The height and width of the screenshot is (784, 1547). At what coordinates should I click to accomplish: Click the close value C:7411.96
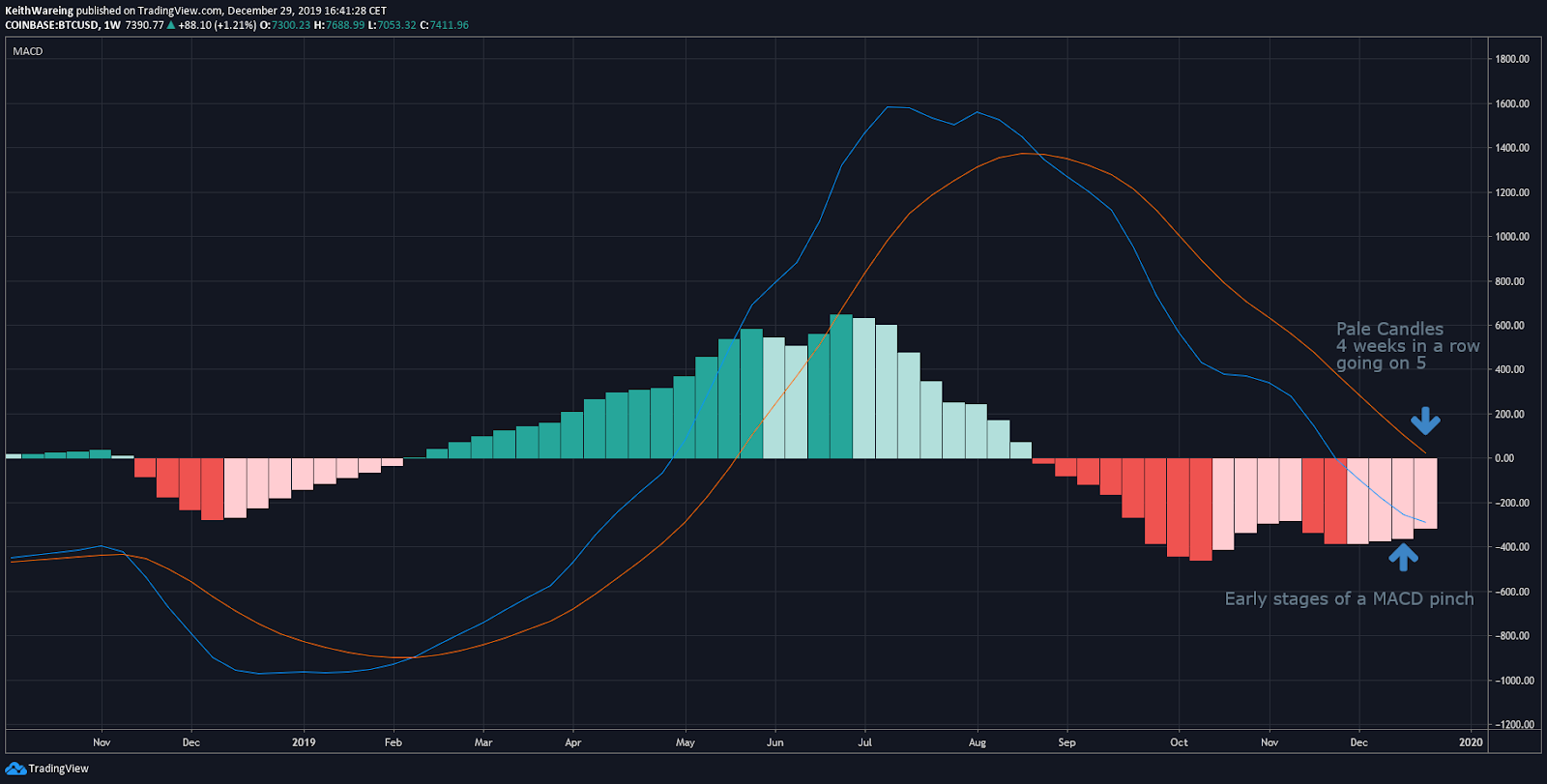click(x=444, y=25)
